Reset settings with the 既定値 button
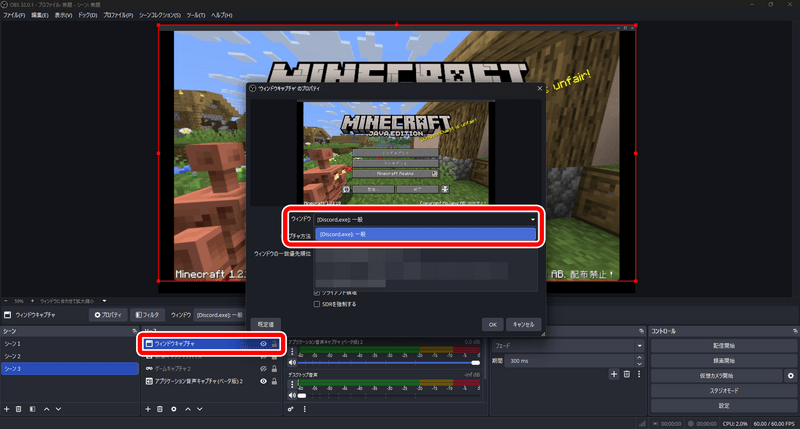Image resolution: width=800 pixels, height=429 pixels. point(266,324)
